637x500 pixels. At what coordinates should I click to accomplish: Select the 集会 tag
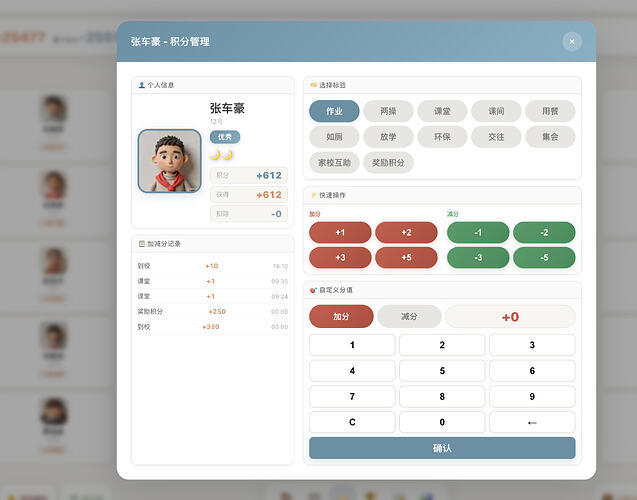550,137
